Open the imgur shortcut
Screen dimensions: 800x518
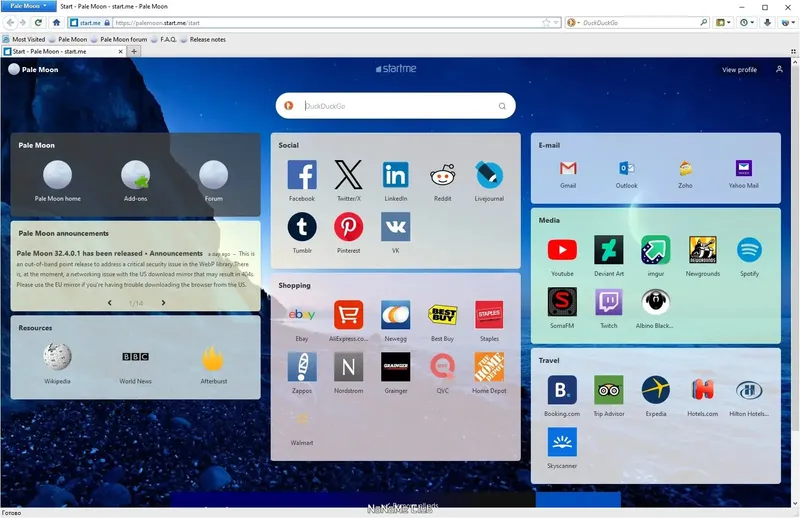[656, 250]
